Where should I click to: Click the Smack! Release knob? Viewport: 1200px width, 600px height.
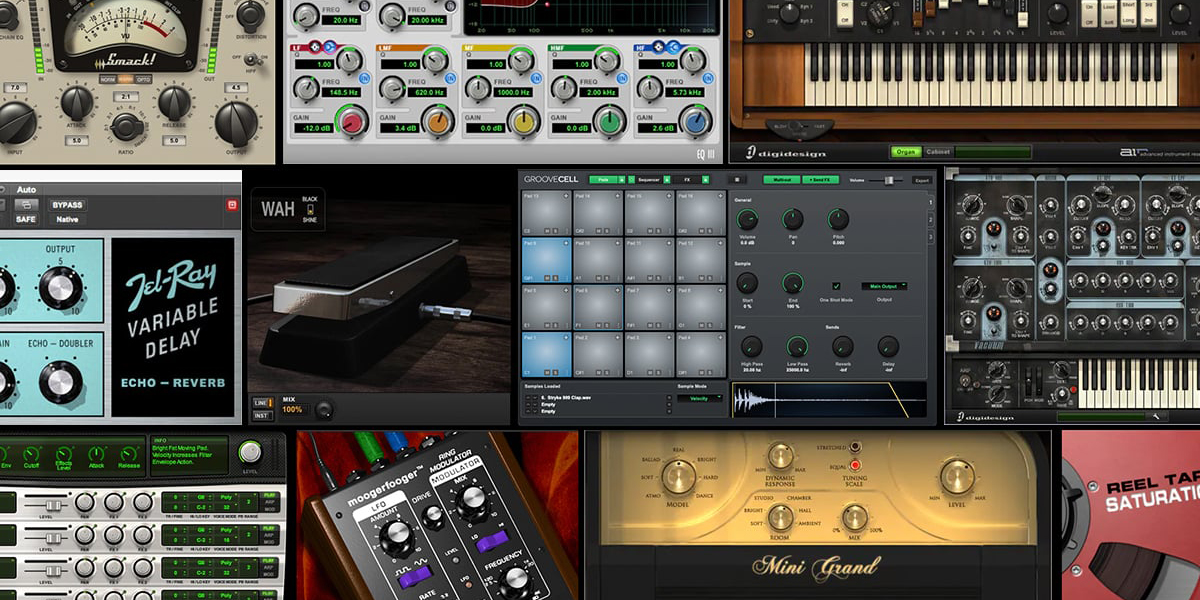[x=174, y=101]
